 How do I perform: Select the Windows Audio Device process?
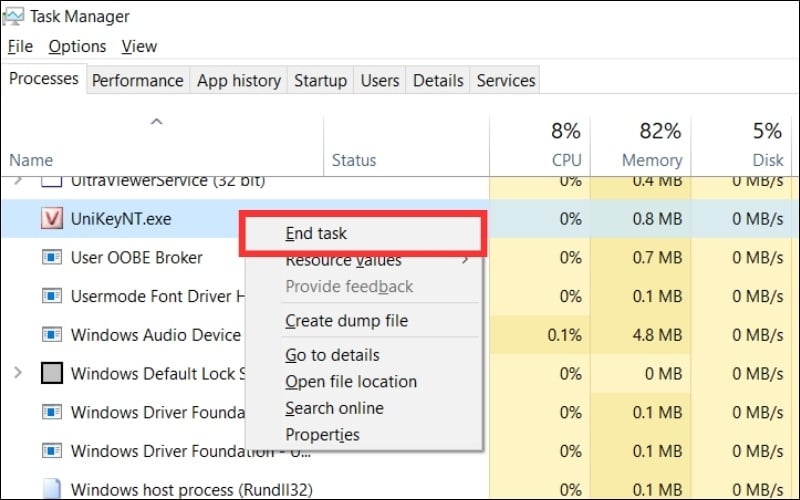coord(156,335)
